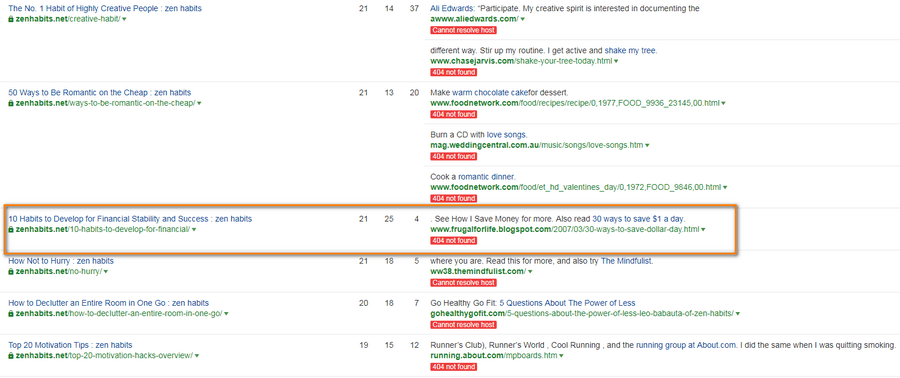The width and height of the screenshot is (900, 378).
Task: Open frugalforlife.blogspot.com 30-ways-to-save URL
Action: click(x=564, y=229)
